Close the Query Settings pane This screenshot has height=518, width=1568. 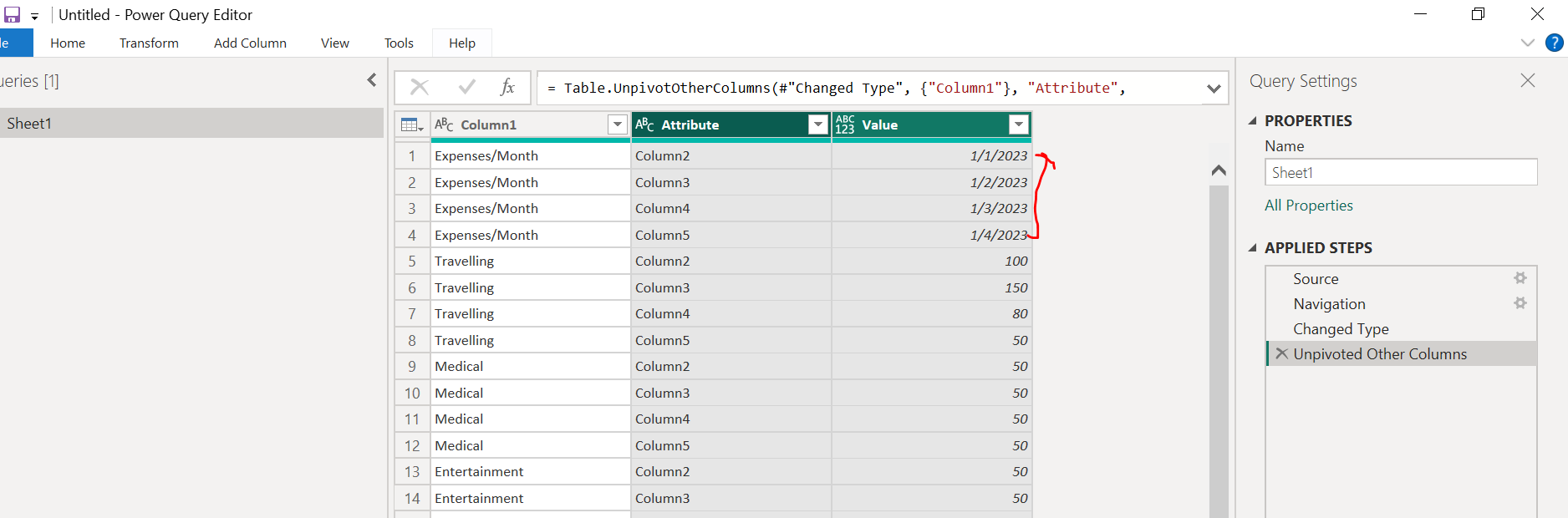click(x=1528, y=80)
